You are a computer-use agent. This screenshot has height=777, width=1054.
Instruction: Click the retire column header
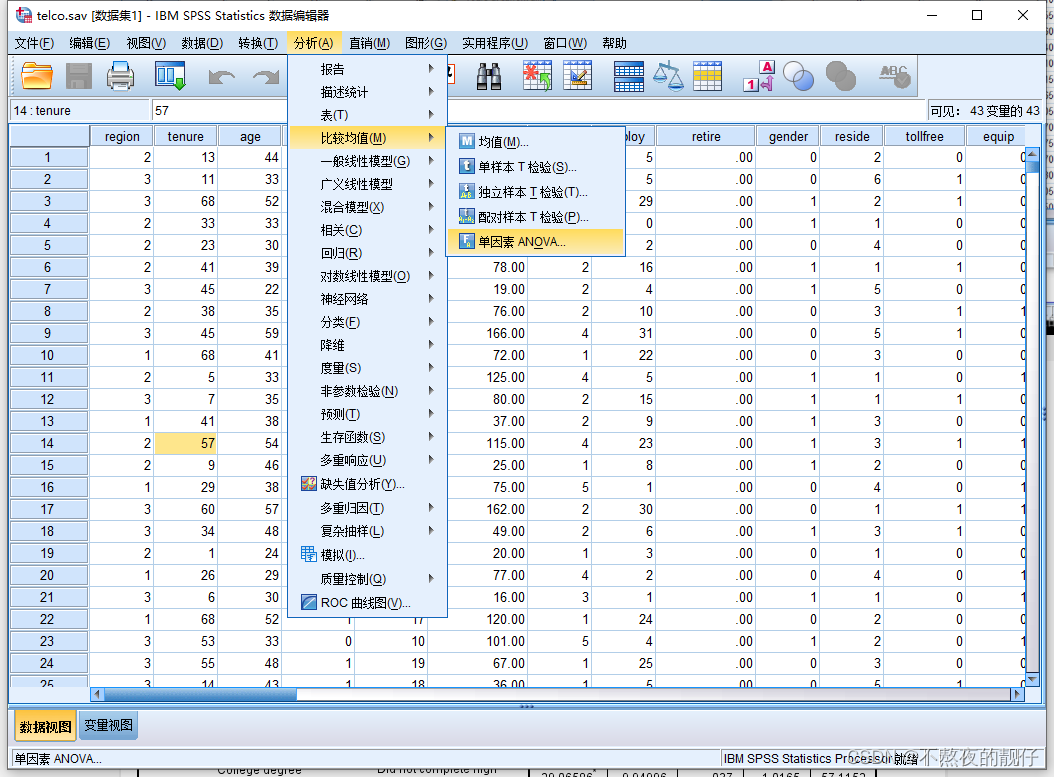click(x=705, y=136)
